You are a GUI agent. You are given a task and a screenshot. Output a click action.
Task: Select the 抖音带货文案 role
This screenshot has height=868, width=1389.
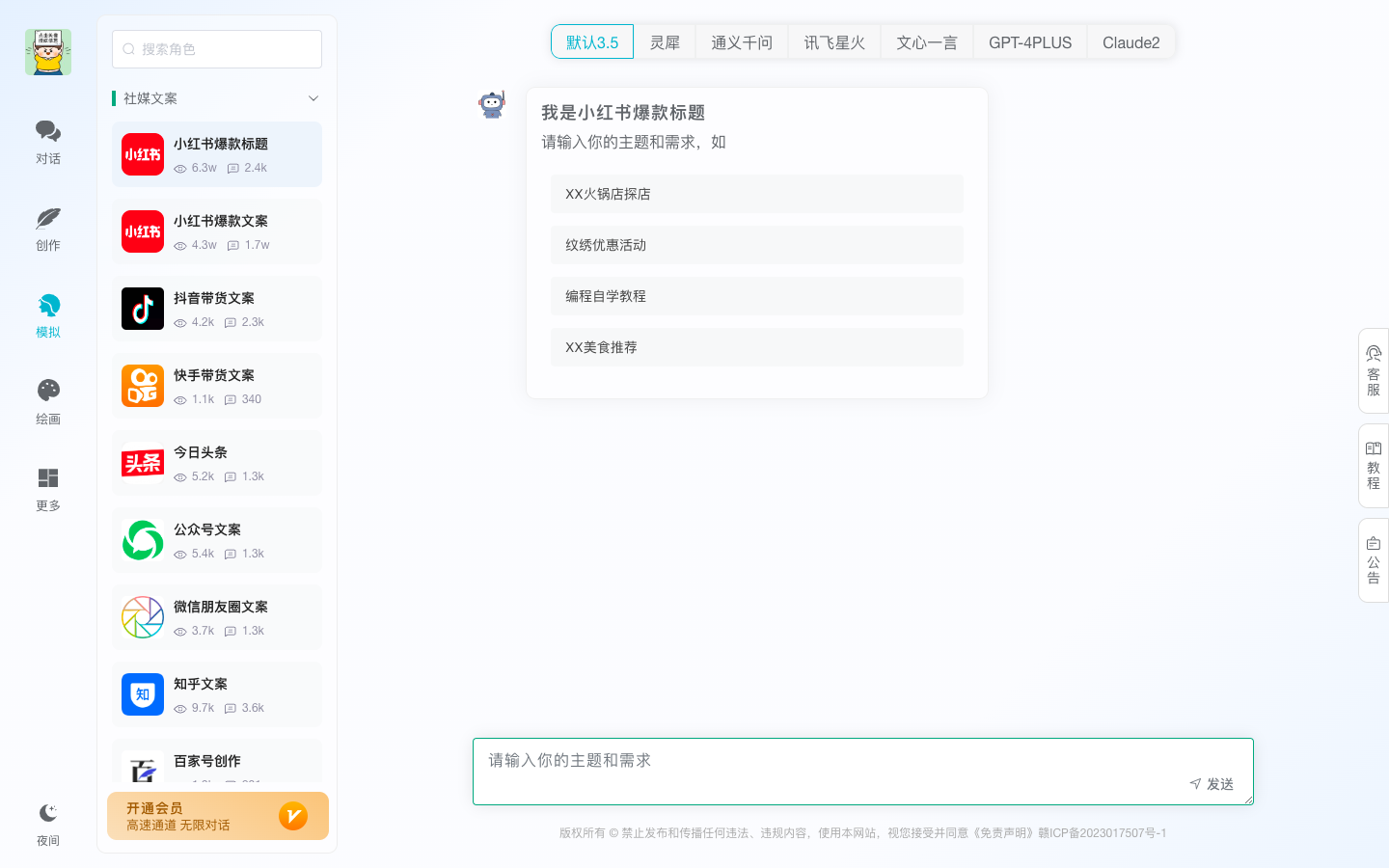click(x=217, y=309)
